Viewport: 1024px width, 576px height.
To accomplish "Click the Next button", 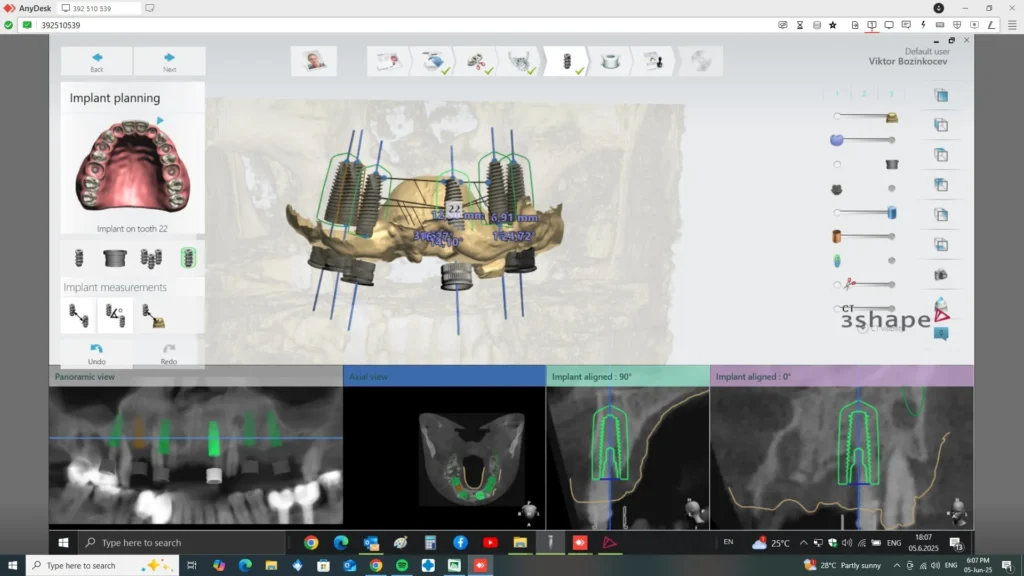I will (169, 62).
